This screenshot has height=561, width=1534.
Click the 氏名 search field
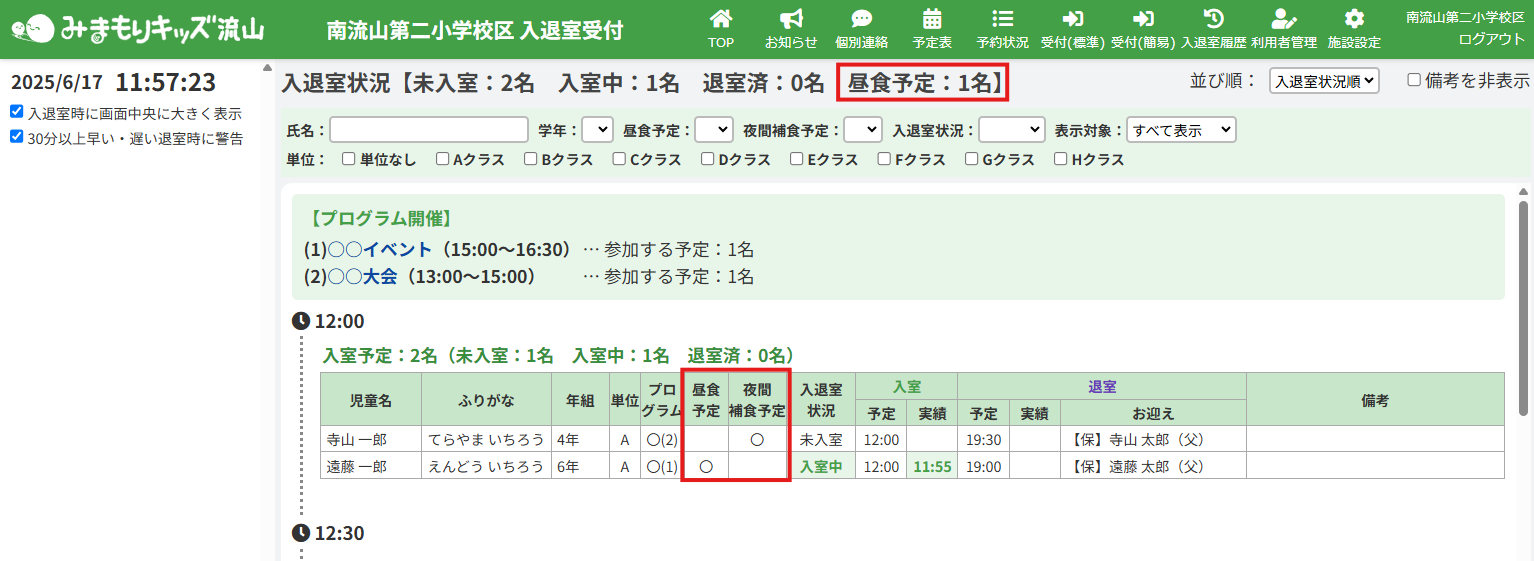pos(429,130)
